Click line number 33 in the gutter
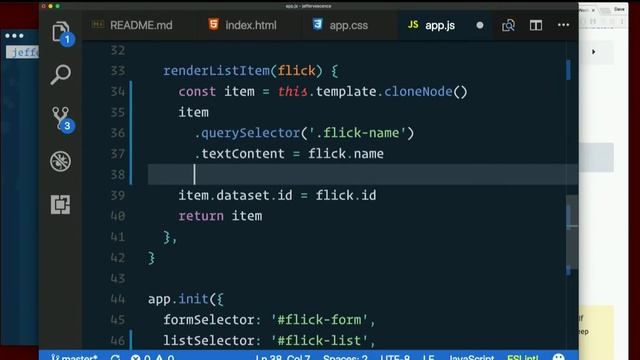 (x=118, y=71)
